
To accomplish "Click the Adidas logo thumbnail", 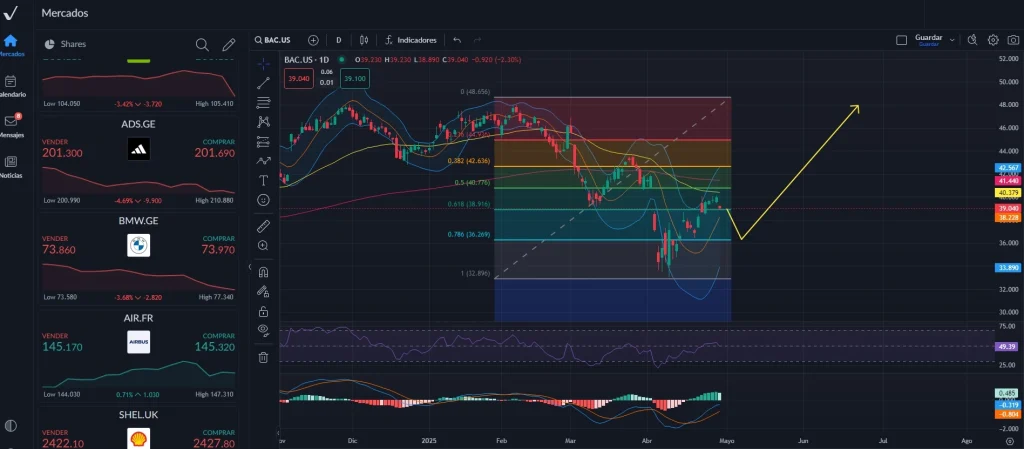I will (x=138, y=149).
